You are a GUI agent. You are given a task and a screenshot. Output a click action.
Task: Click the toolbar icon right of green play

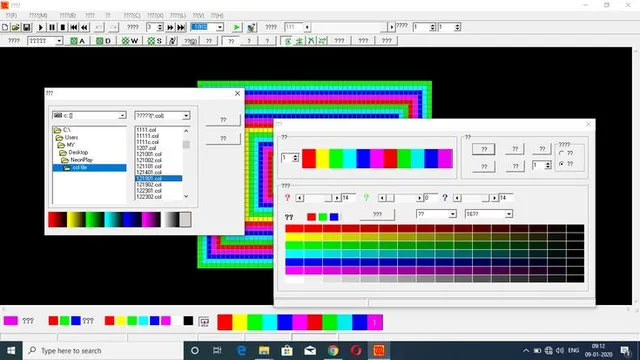tap(251, 27)
